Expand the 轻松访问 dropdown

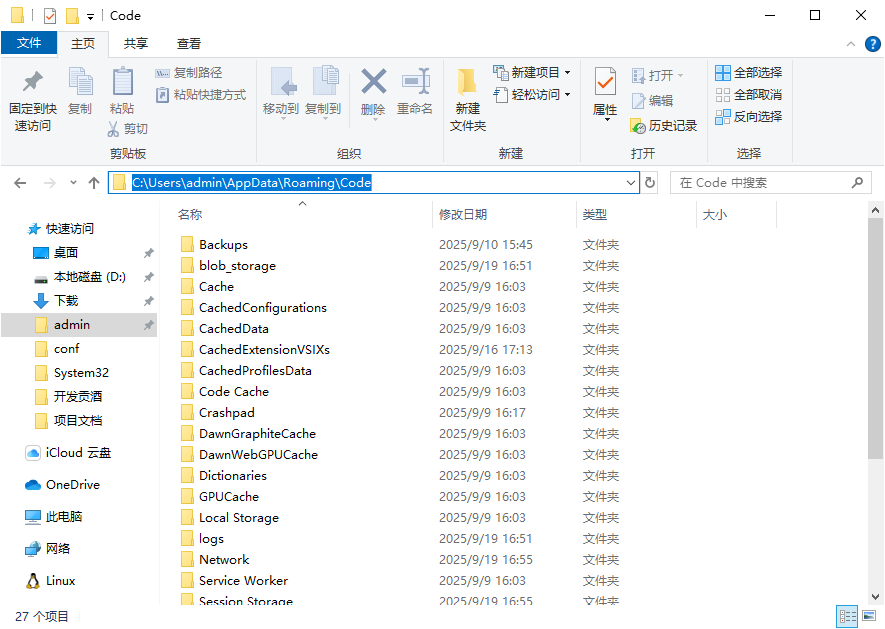pos(567,95)
